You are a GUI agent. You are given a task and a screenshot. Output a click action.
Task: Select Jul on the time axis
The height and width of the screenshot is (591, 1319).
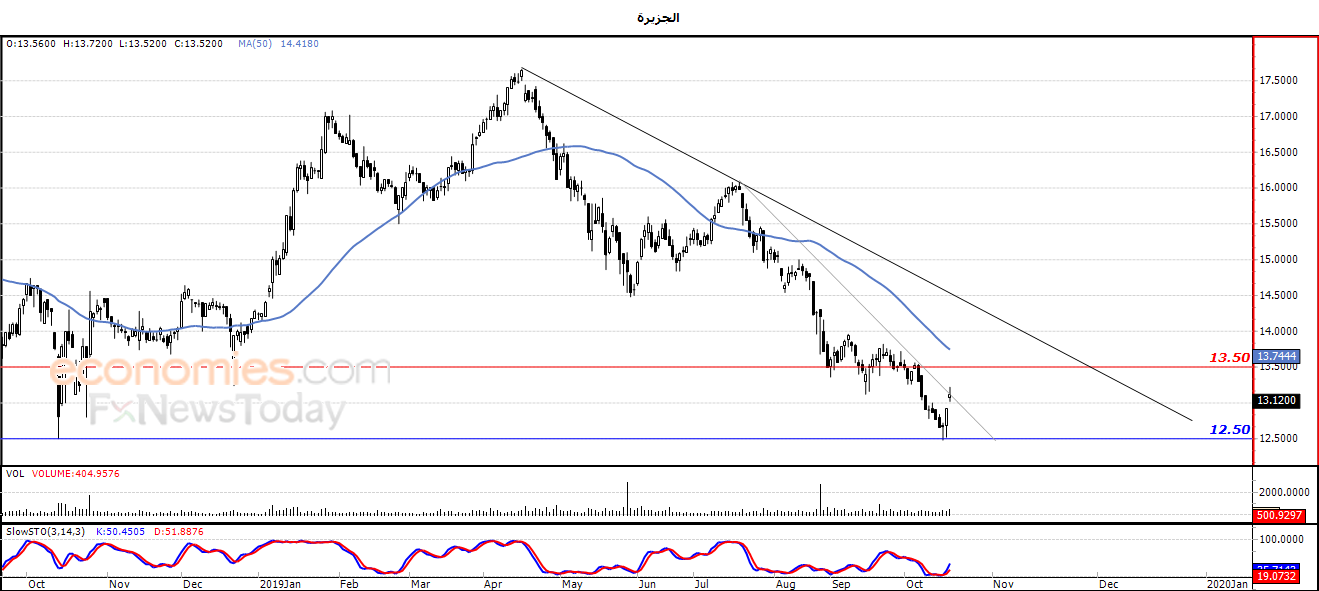click(703, 583)
